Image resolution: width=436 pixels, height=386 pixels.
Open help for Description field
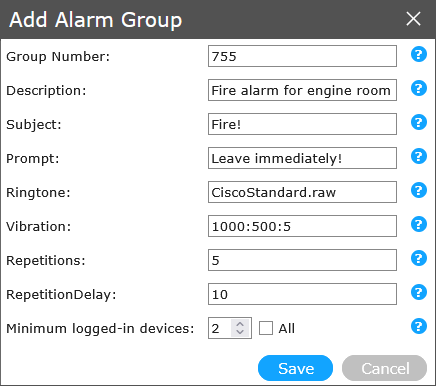pos(419,88)
